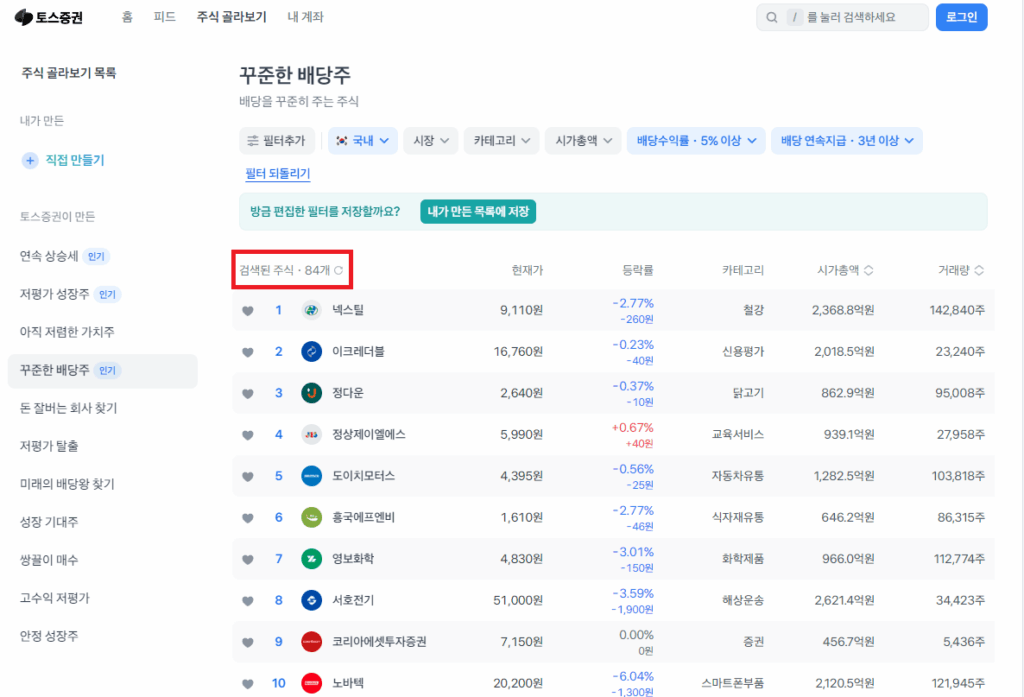Sort by 거래량 using its sort arrows

point(977,269)
